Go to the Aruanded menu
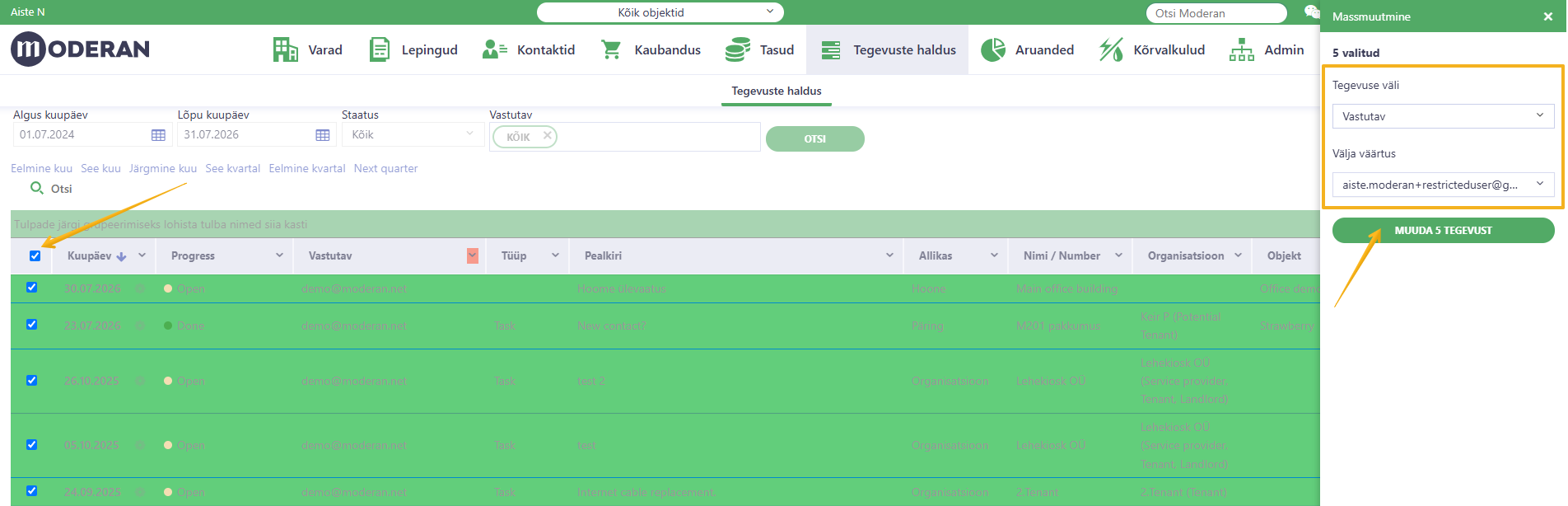The height and width of the screenshot is (506, 1568). 1044,50
